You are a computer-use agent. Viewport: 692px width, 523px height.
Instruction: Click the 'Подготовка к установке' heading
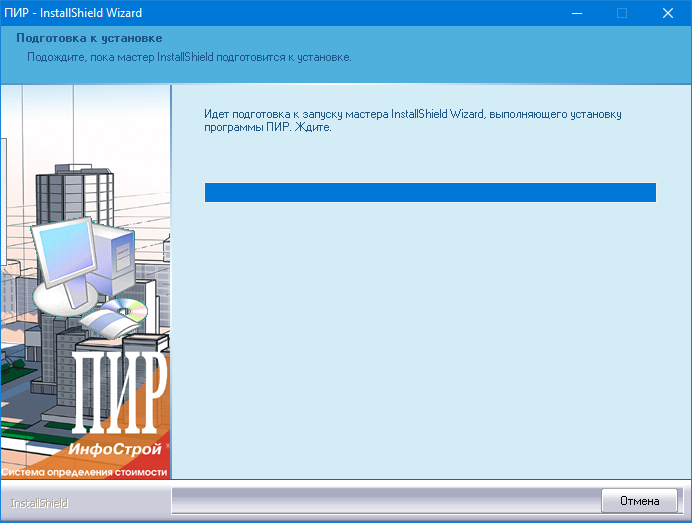point(83,39)
